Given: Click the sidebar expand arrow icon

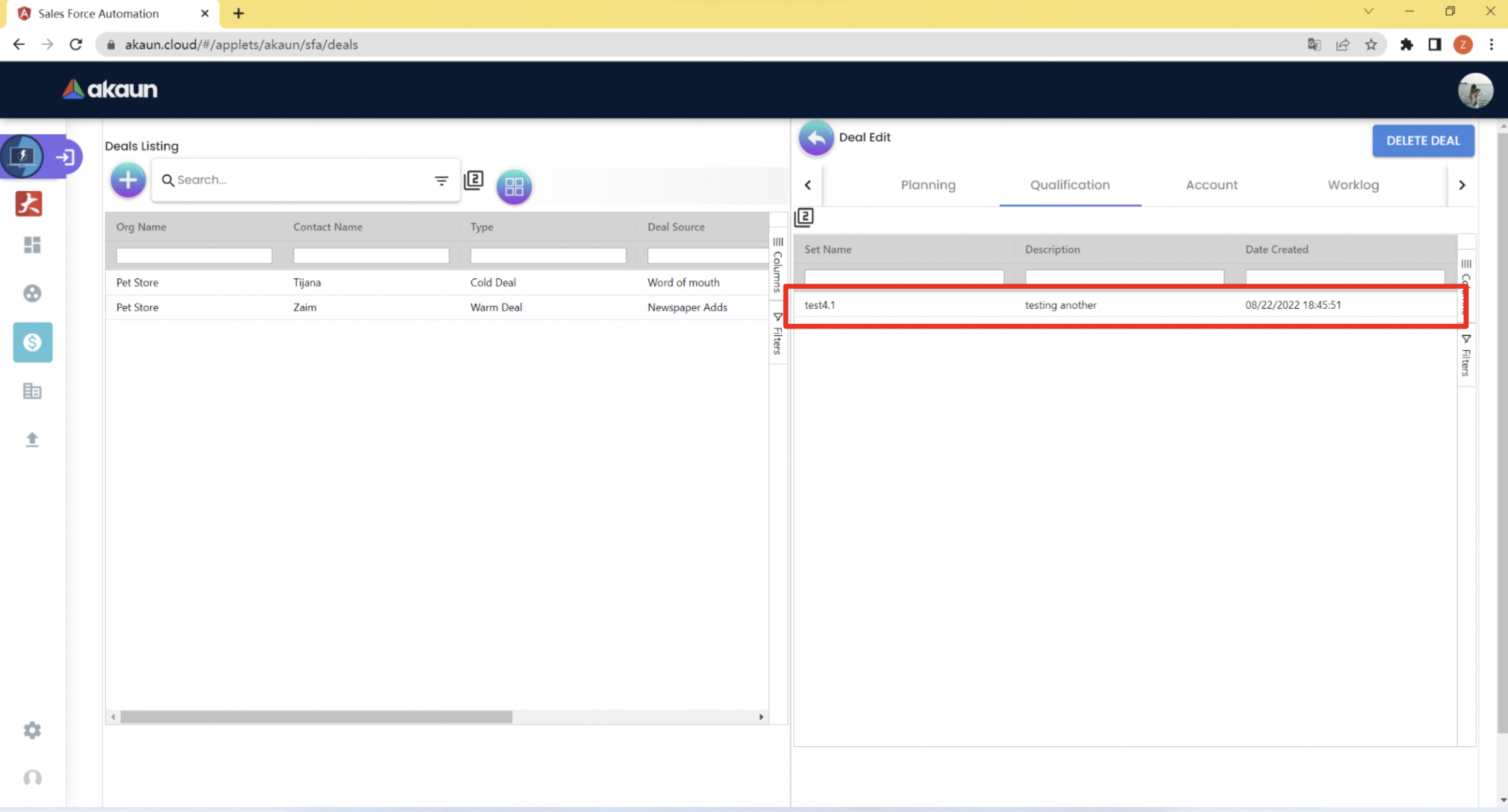Looking at the screenshot, I should (65, 157).
